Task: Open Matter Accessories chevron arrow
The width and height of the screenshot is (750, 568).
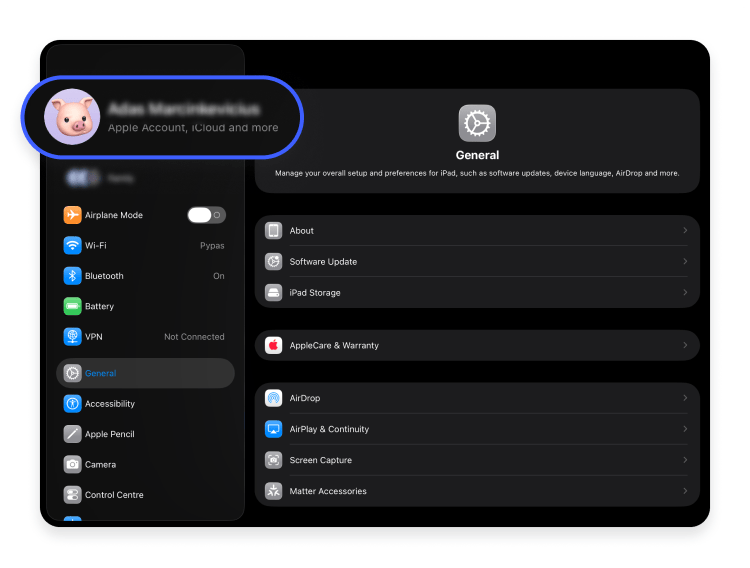Action: [x=685, y=491]
